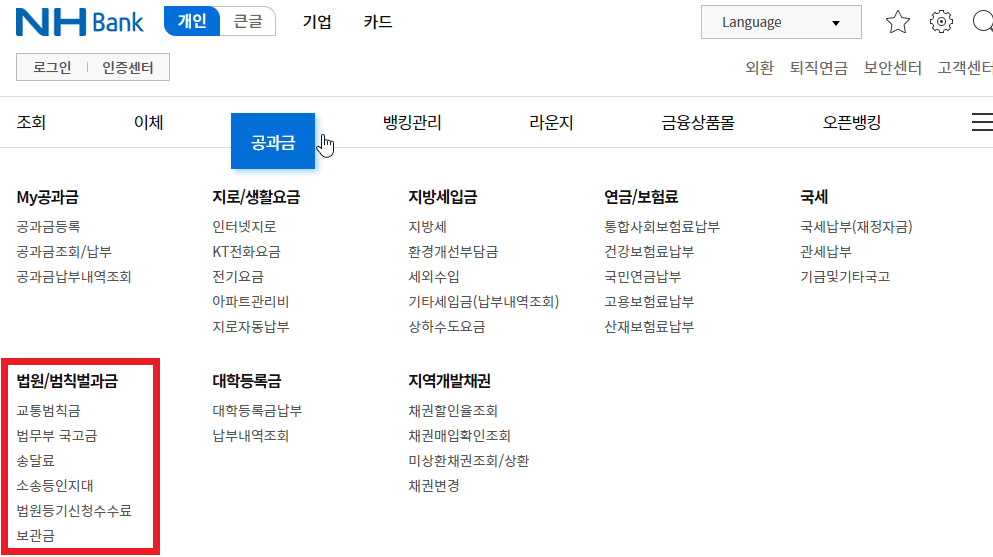
Task: Select the highlighted 공과금 menu
Action: [273, 141]
